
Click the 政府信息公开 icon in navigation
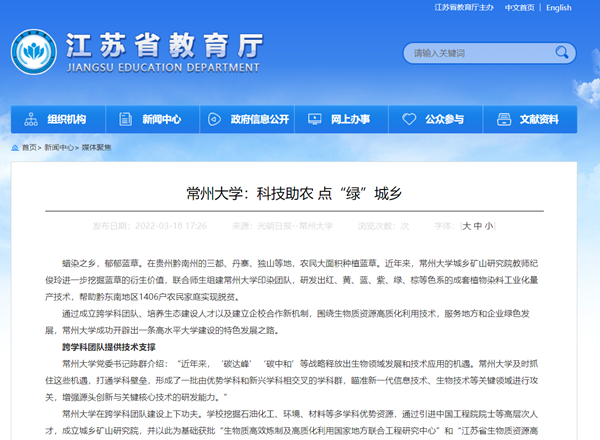click(215, 119)
